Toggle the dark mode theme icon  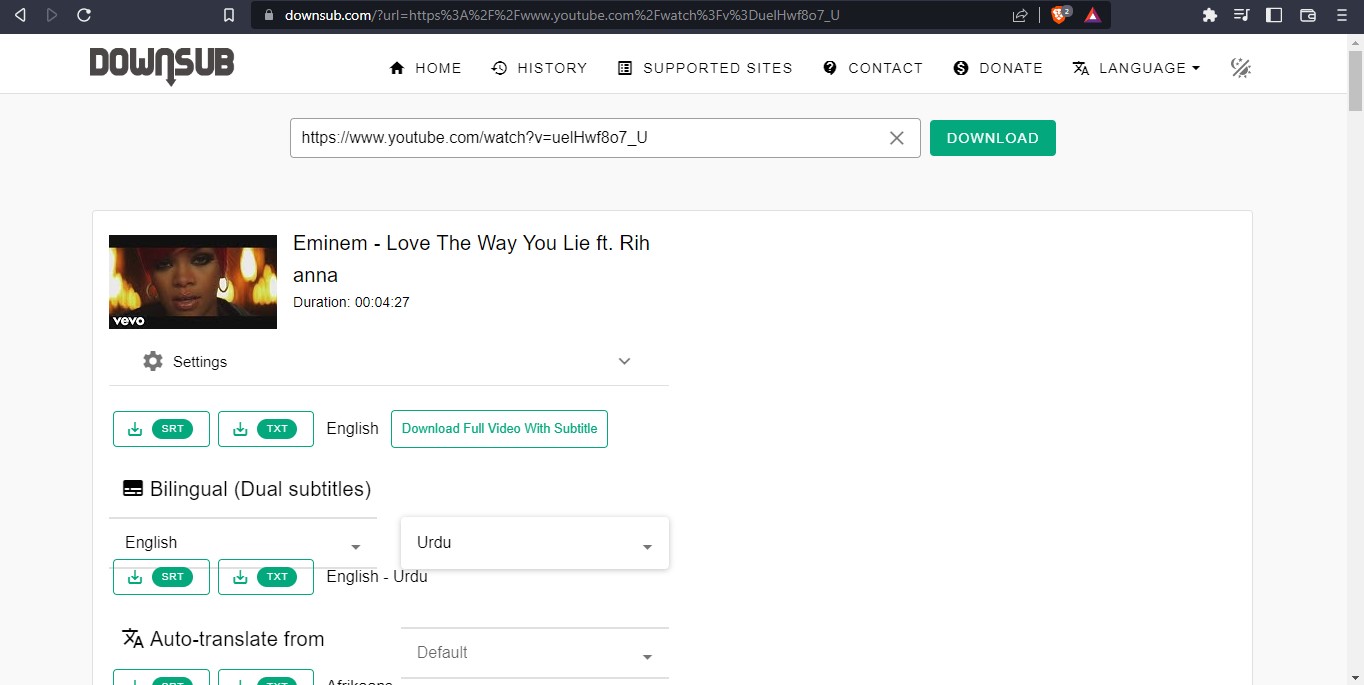click(x=1241, y=68)
